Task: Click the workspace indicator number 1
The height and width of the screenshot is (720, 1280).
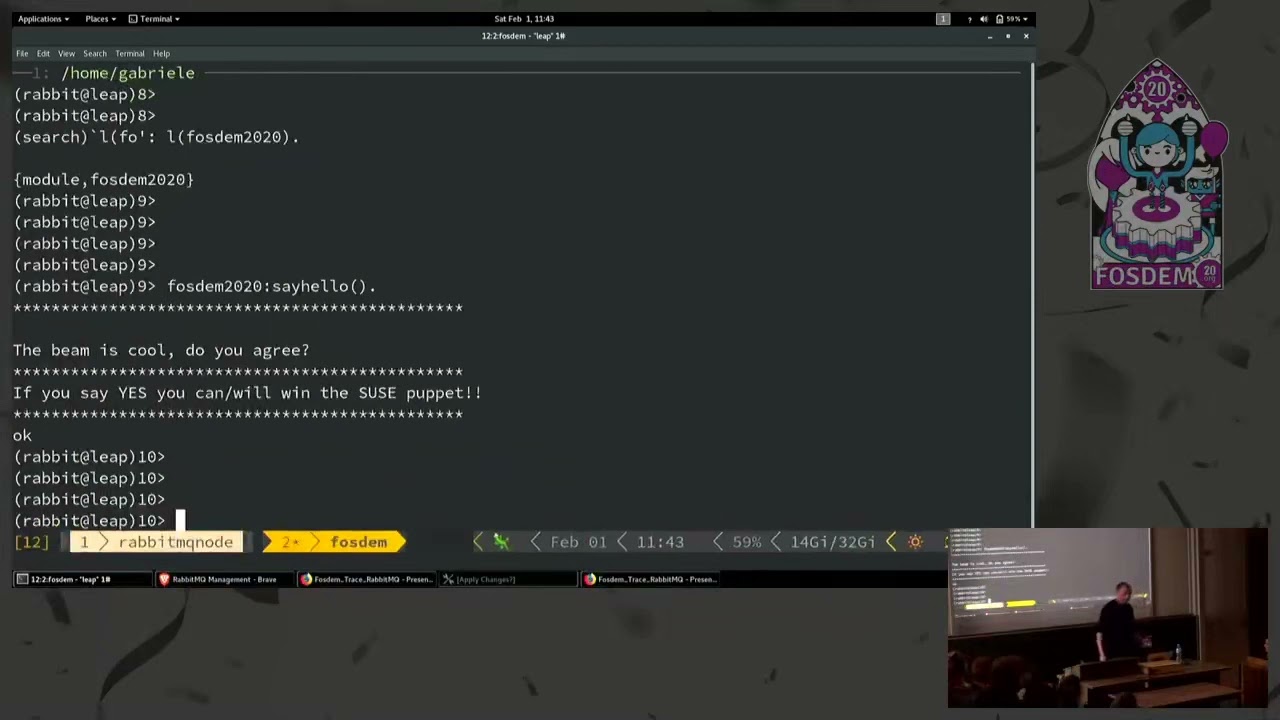Action: click(x=943, y=19)
